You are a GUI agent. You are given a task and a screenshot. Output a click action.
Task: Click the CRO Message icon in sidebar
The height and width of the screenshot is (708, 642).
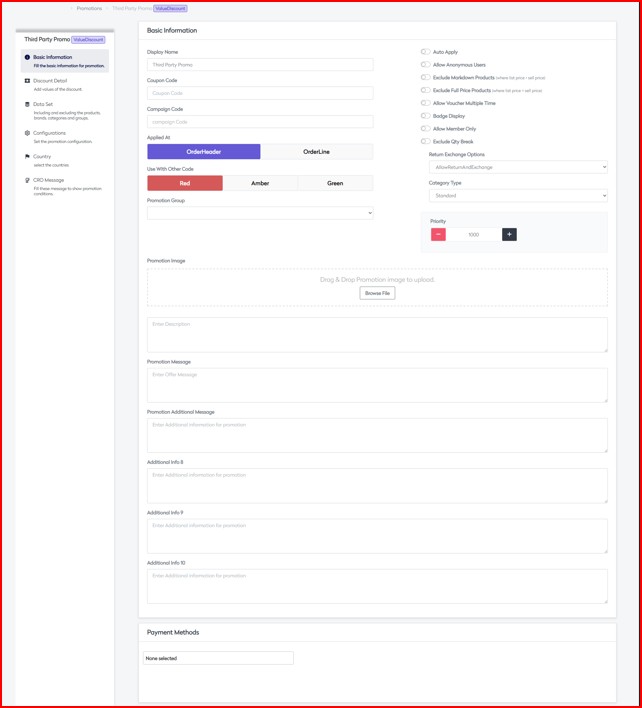[27, 181]
